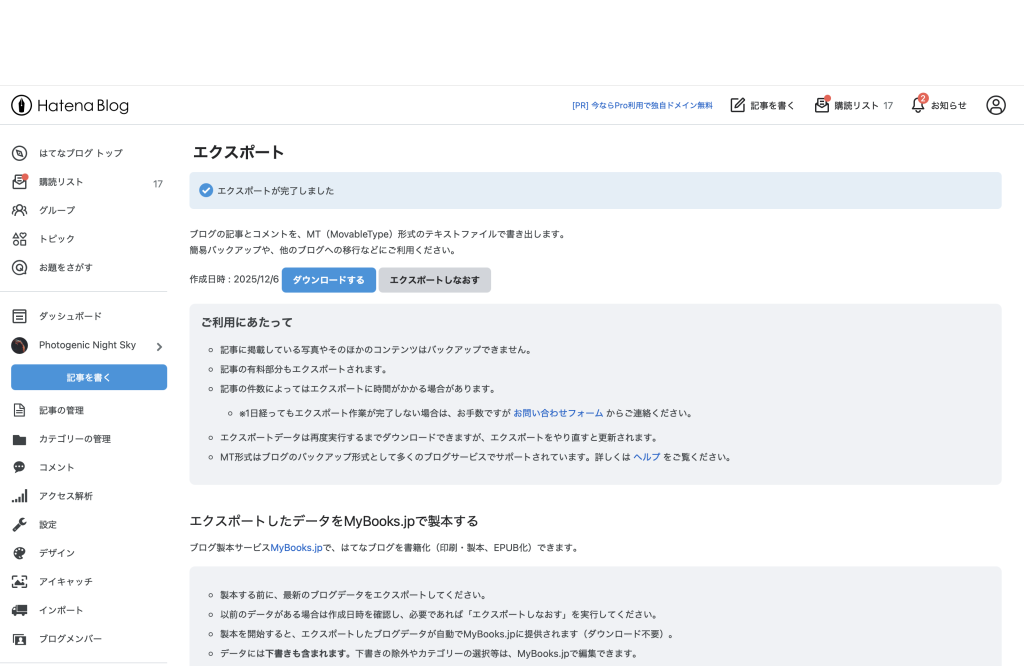Click the 設定 wrench icon in sidebar
Image resolution: width=1024 pixels, height=666 pixels.
19,524
